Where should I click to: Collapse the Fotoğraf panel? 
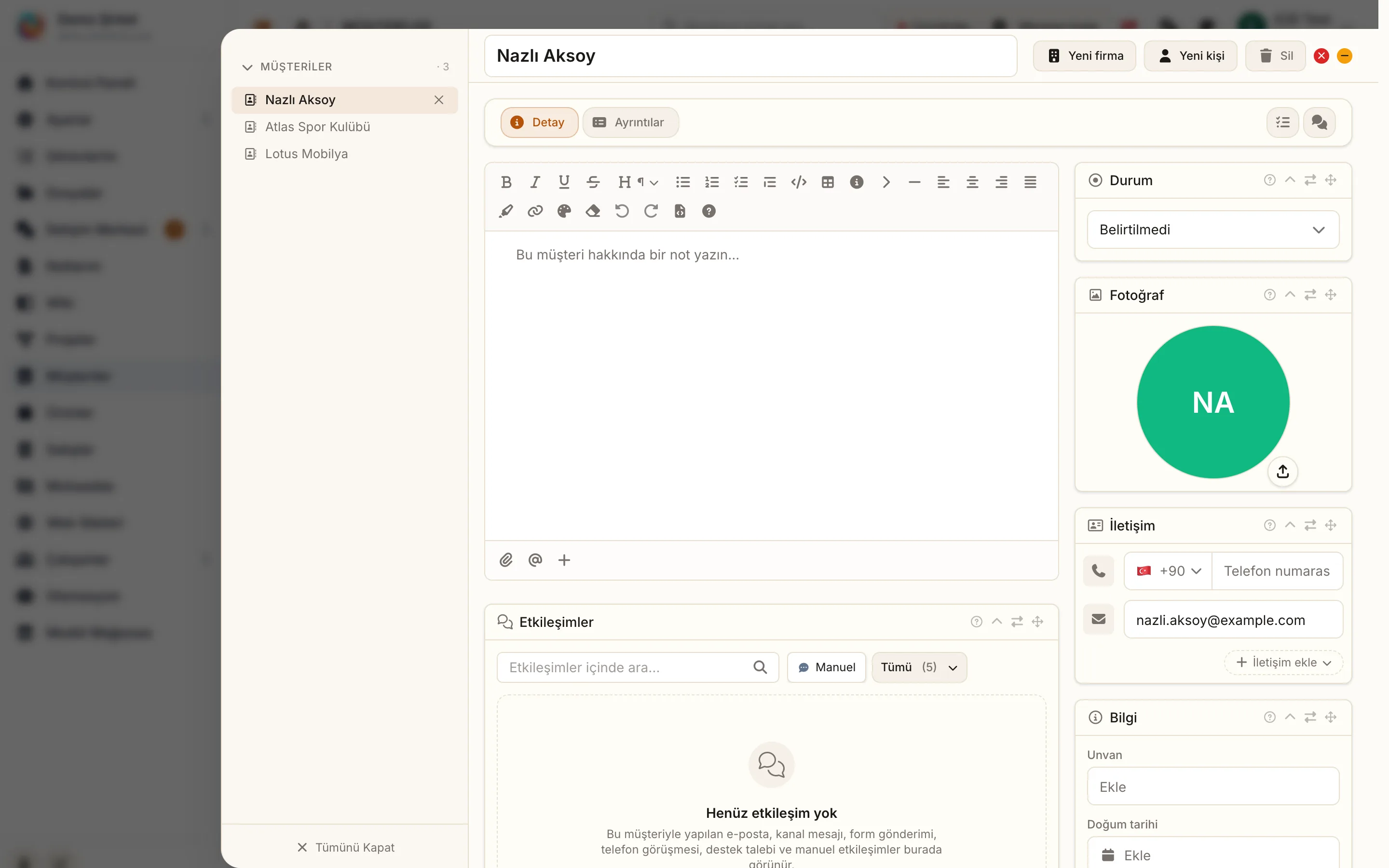[1290, 295]
